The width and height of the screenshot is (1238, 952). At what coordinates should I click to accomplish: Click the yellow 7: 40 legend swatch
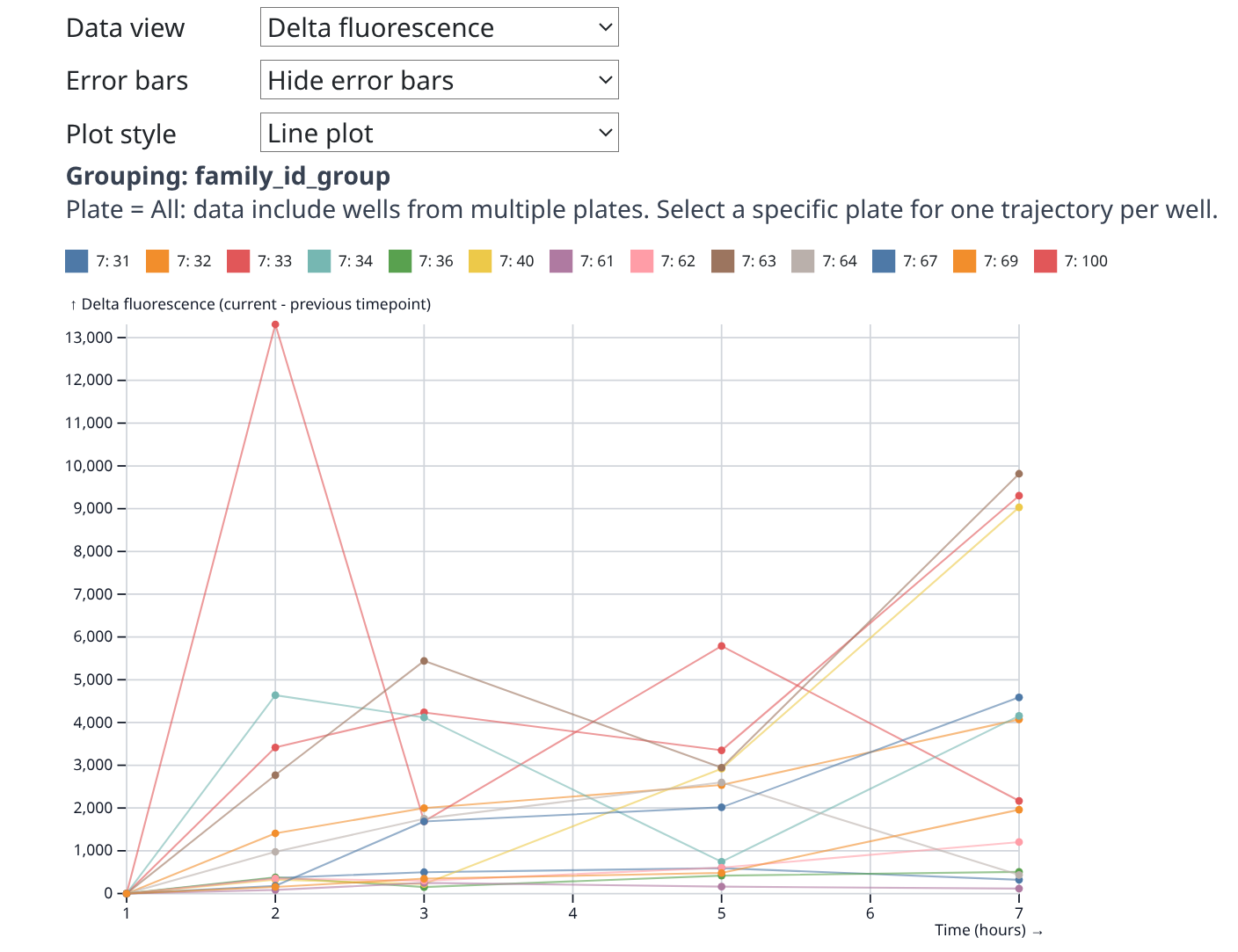click(x=480, y=261)
